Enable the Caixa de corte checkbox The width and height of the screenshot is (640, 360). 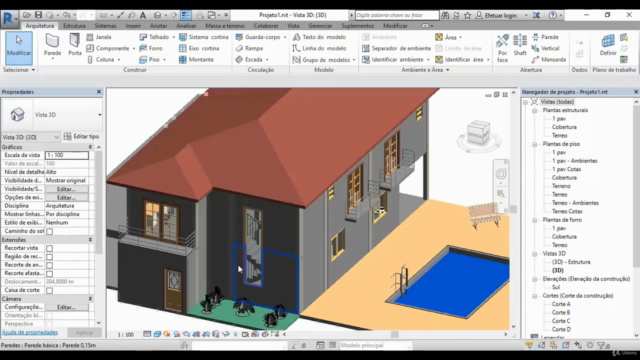tap(49, 290)
